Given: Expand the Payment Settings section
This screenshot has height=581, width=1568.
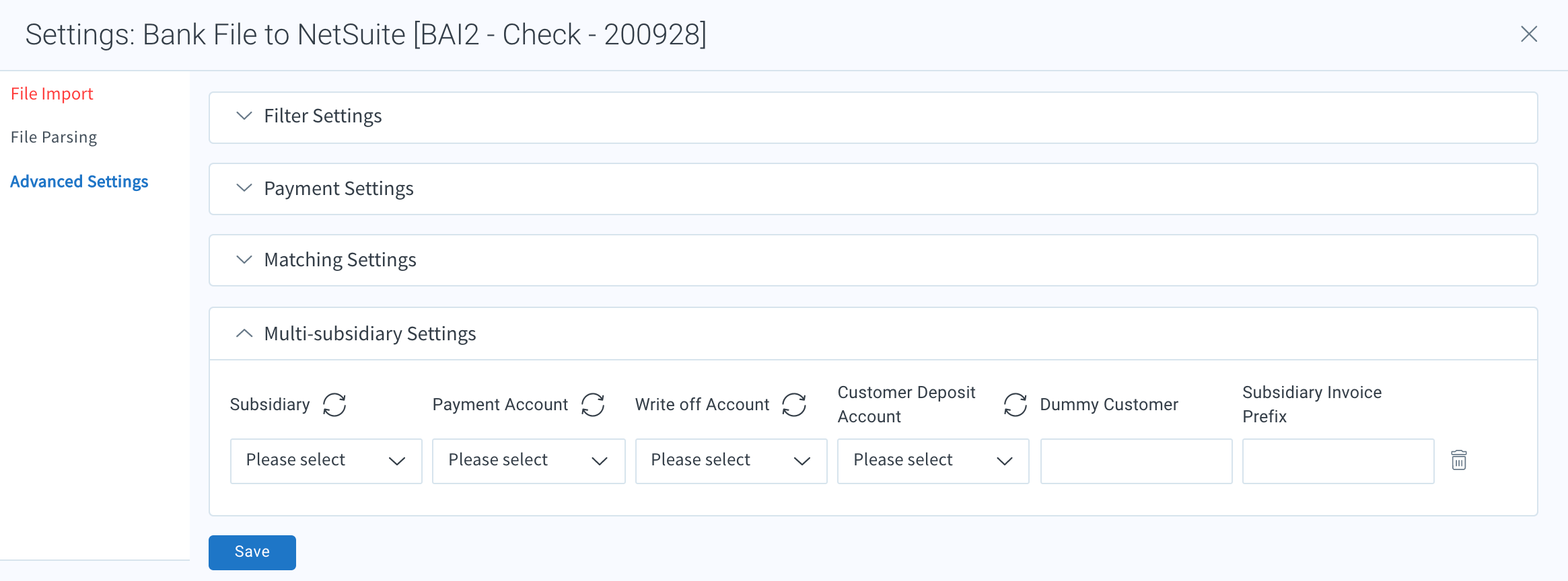Looking at the screenshot, I should coord(873,188).
